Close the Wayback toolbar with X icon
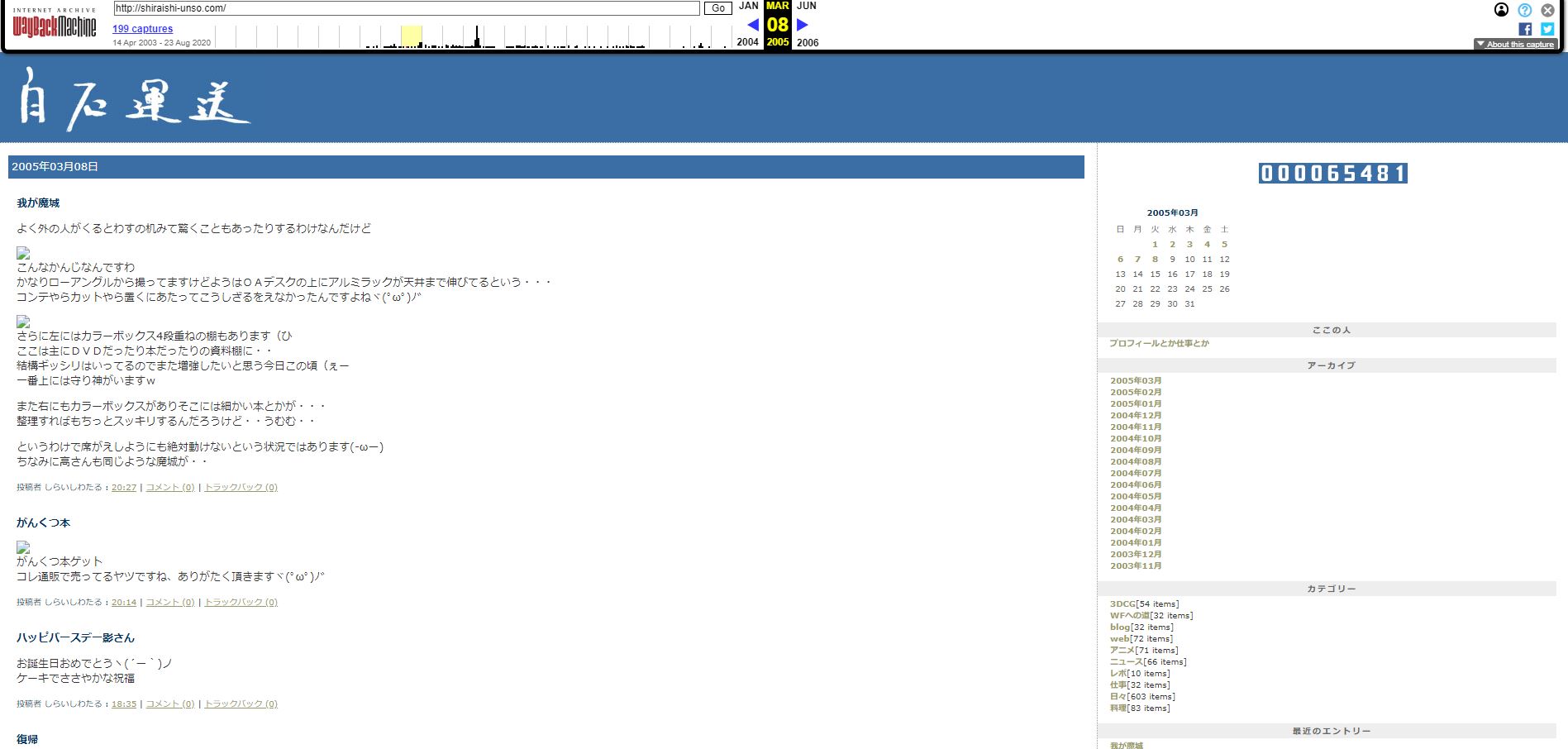The height and width of the screenshot is (749, 1568). point(1547,10)
